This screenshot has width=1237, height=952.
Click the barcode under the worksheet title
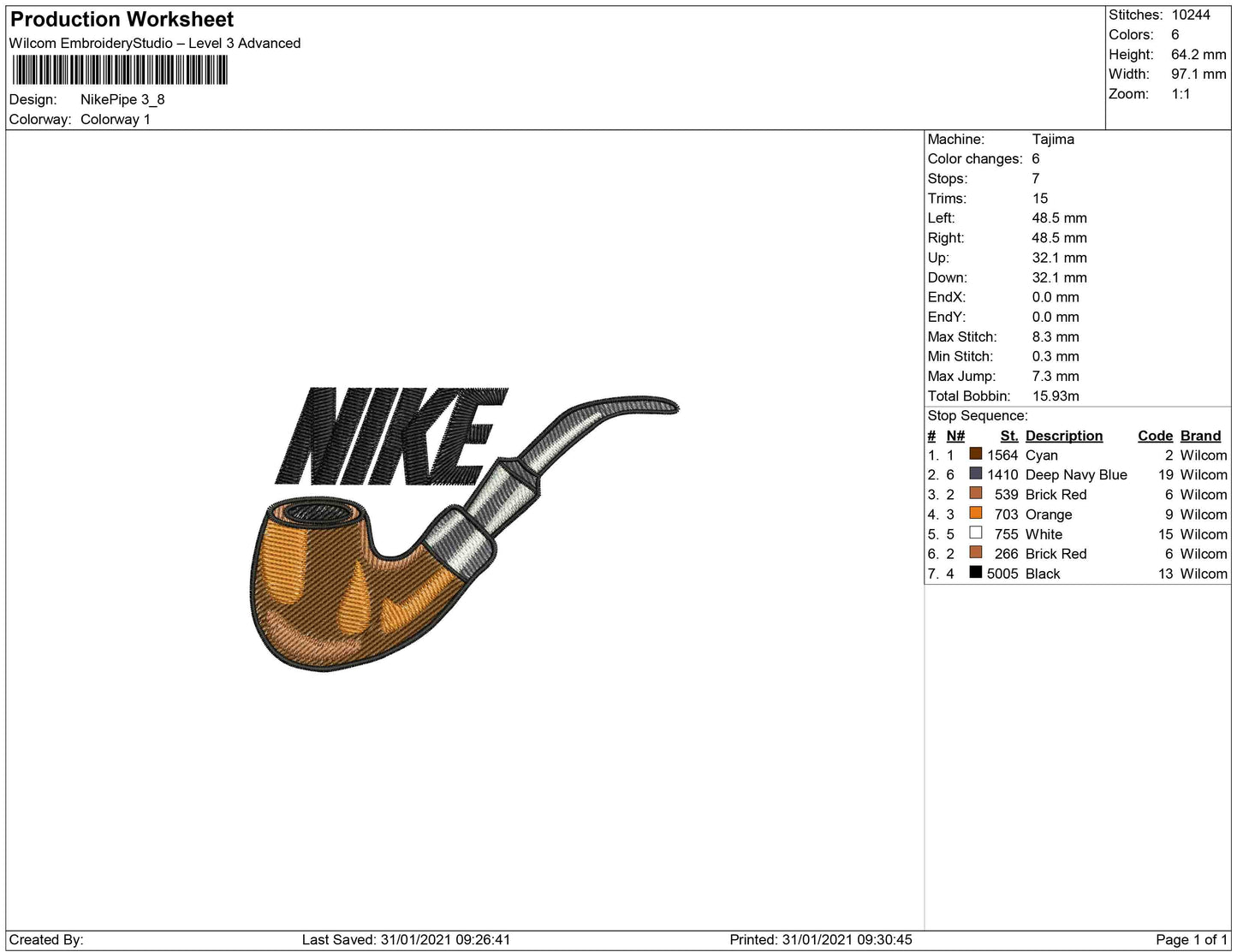click(120, 70)
